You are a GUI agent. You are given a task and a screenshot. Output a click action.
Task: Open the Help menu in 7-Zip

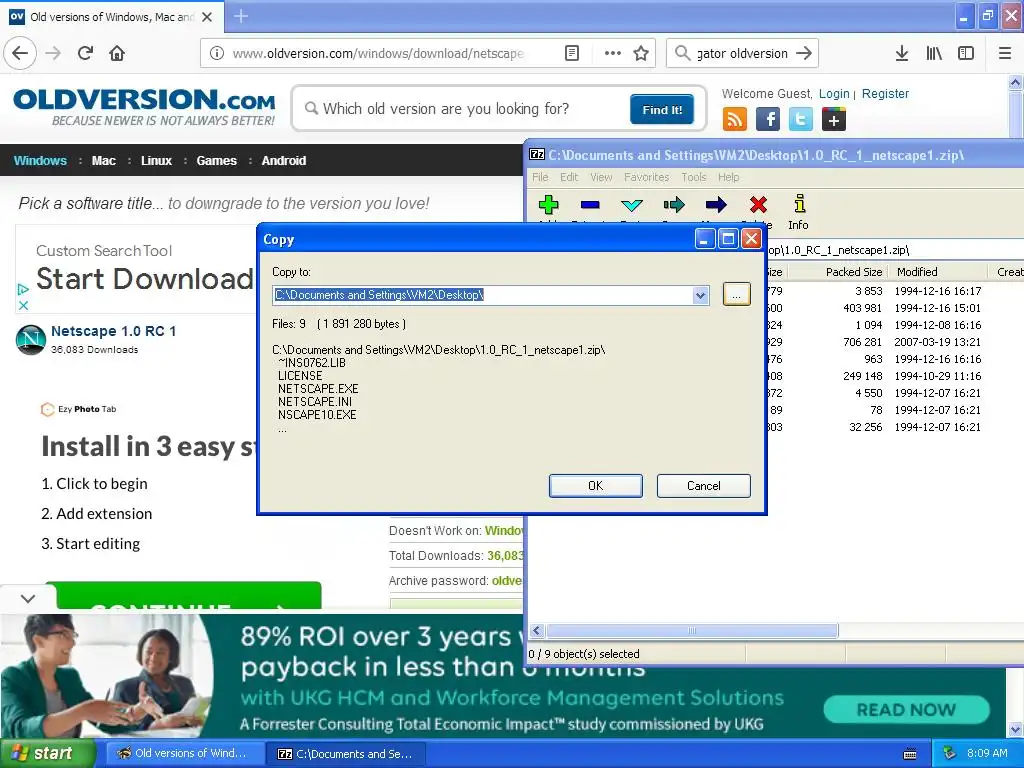pyautogui.click(x=728, y=177)
